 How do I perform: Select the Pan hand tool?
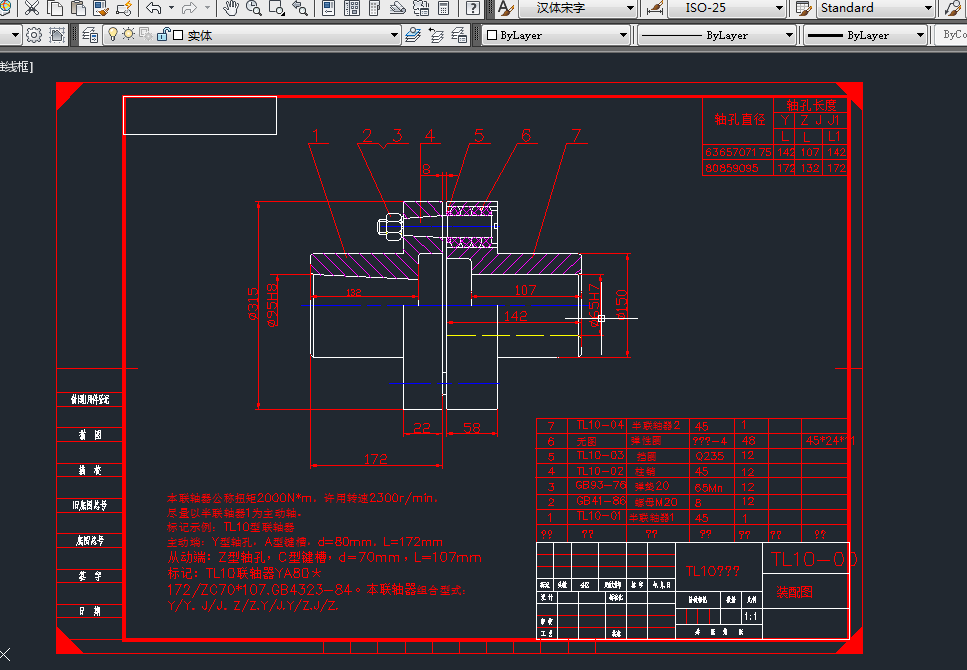[x=231, y=8]
